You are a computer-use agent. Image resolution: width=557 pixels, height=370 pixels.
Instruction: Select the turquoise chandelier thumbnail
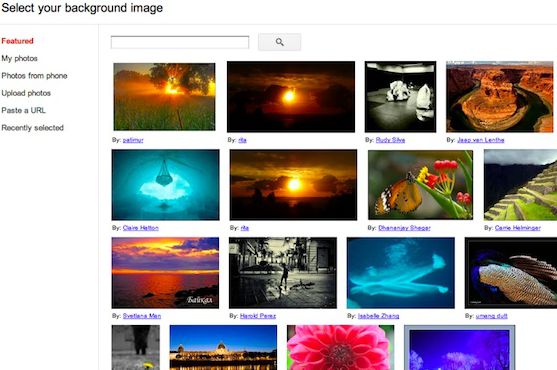tap(166, 185)
